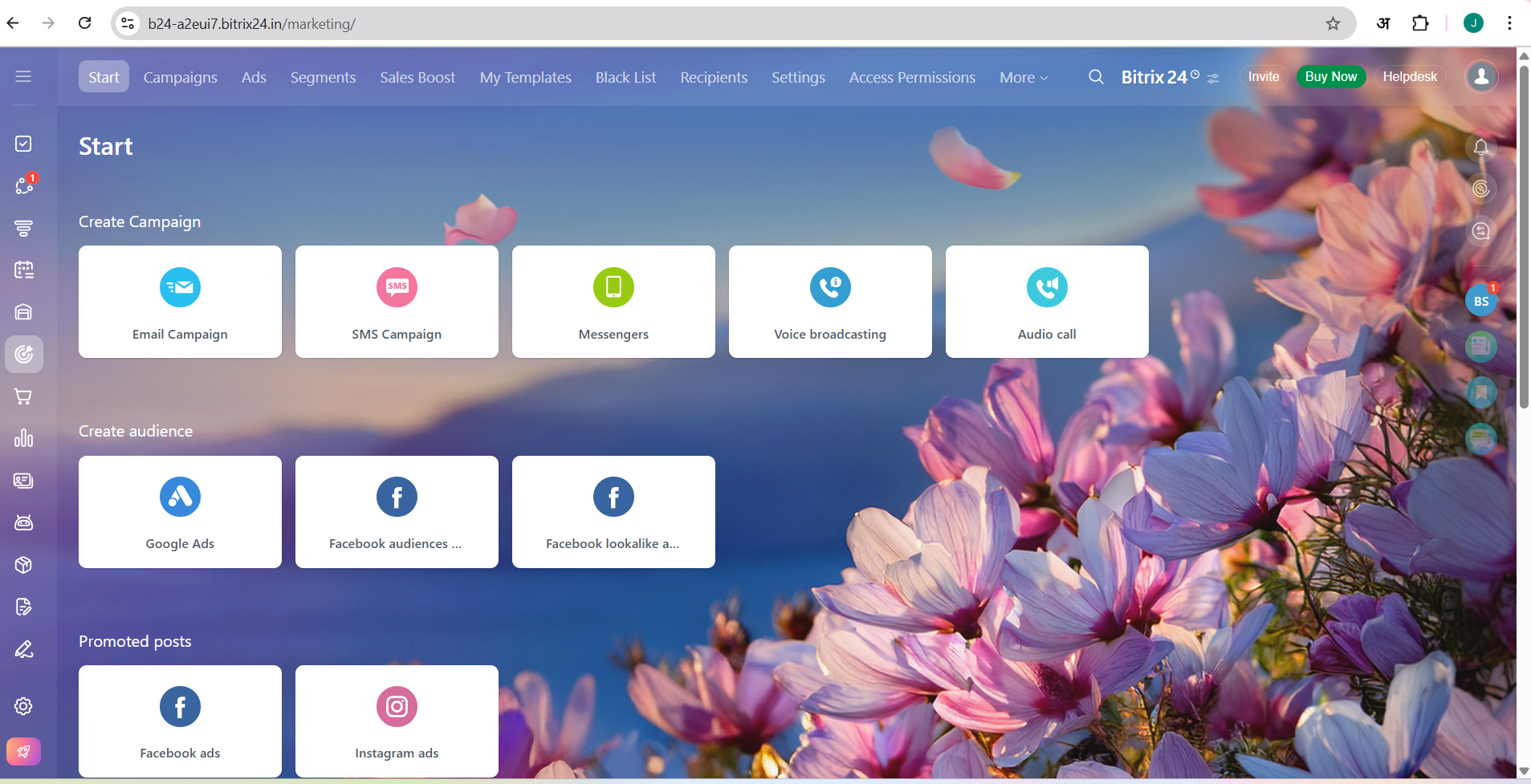1531x784 pixels.
Task: Choose the Instagram ads promoted post
Action: (x=397, y=721)
